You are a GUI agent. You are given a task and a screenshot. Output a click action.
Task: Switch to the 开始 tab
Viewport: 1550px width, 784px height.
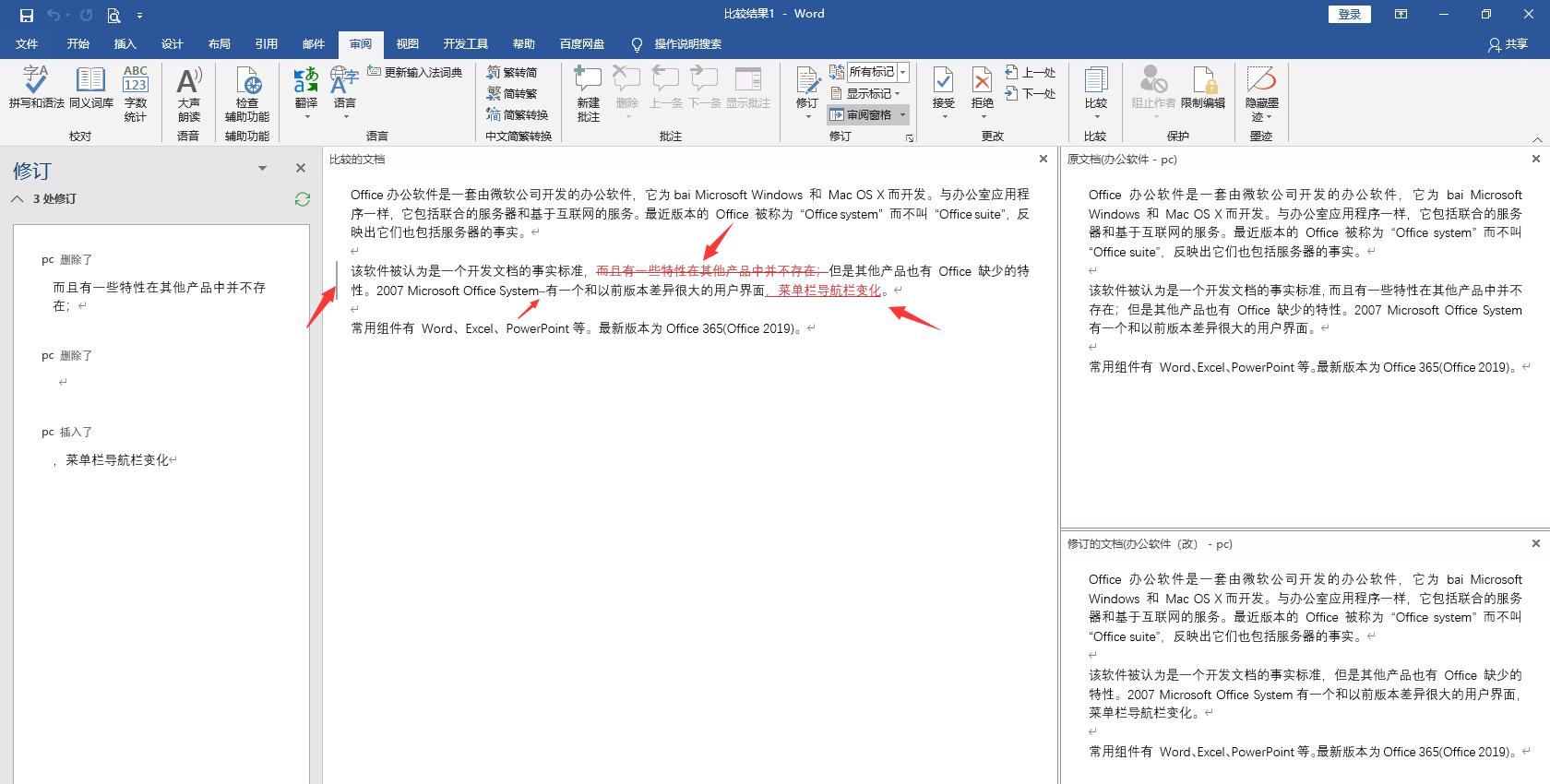point(77,44)
